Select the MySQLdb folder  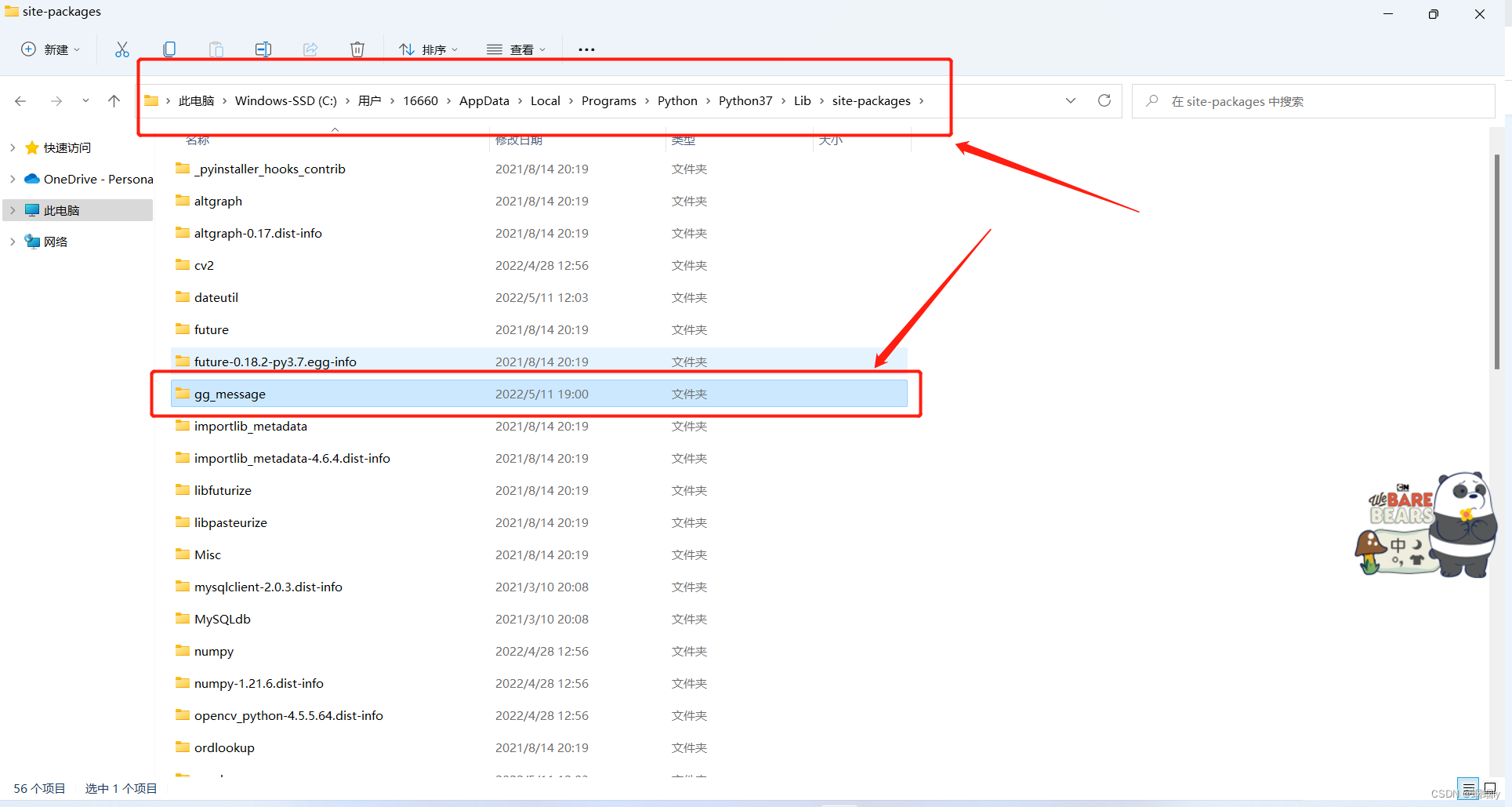coord(538,619)
